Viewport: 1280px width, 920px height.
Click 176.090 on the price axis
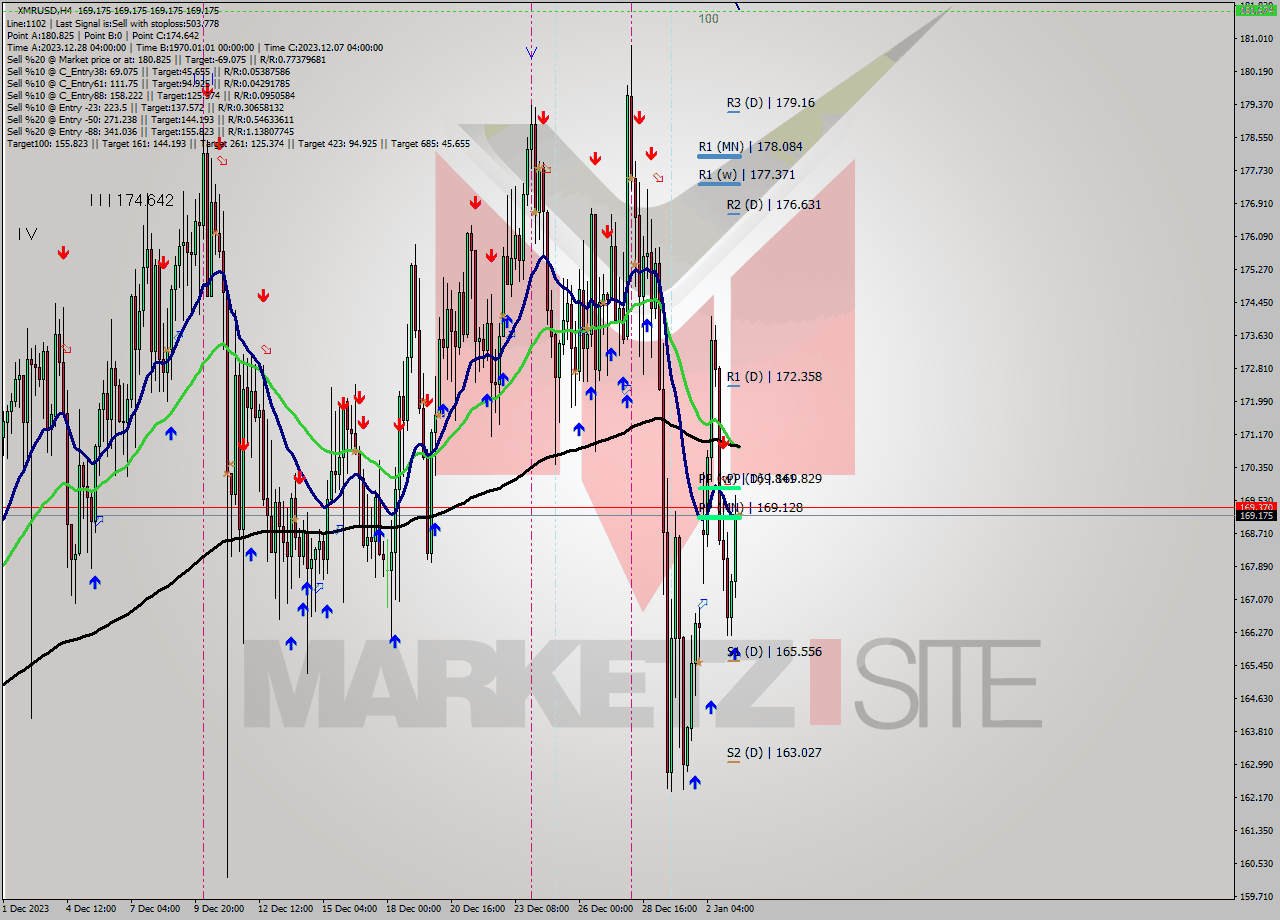click(x=1255, y=236)
